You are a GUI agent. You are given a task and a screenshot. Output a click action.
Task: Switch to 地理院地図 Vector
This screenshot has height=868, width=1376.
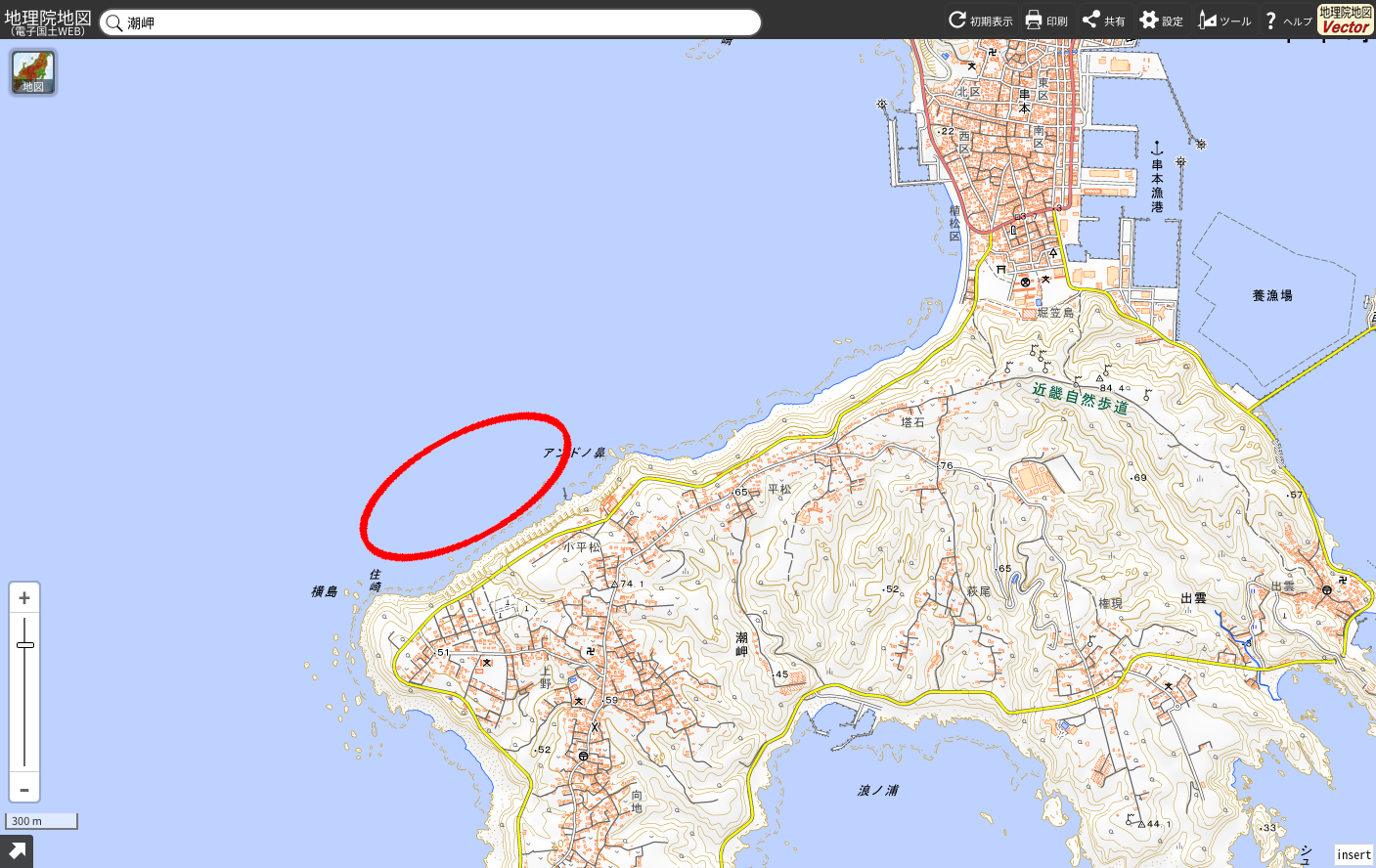tap(1345, 20)
